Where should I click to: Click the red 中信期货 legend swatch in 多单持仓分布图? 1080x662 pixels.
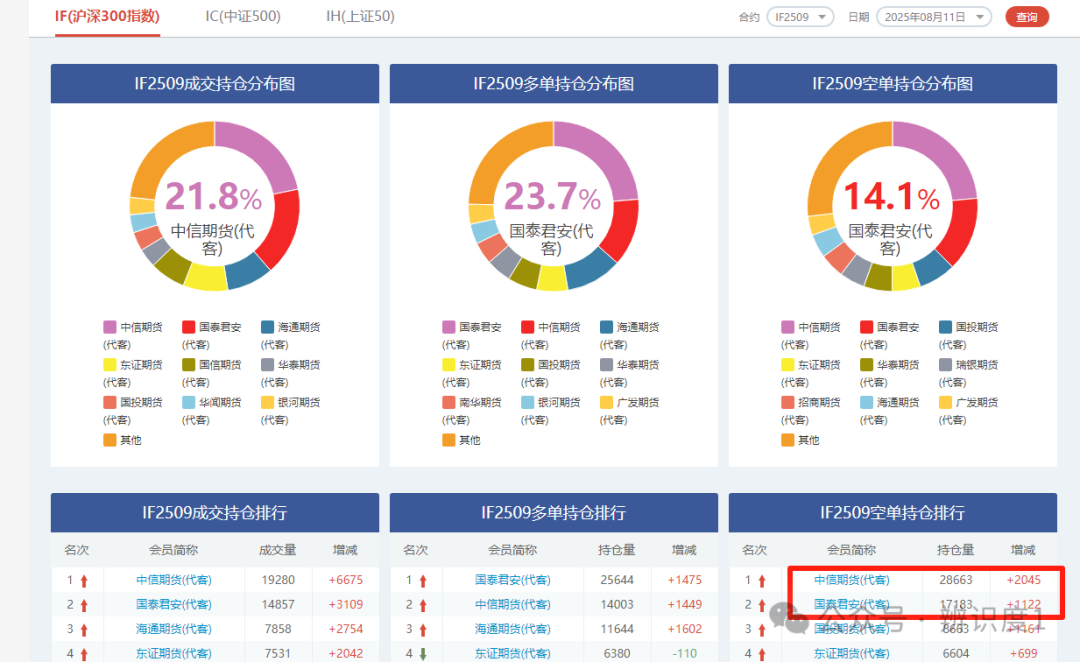click(x=528, y=327)
